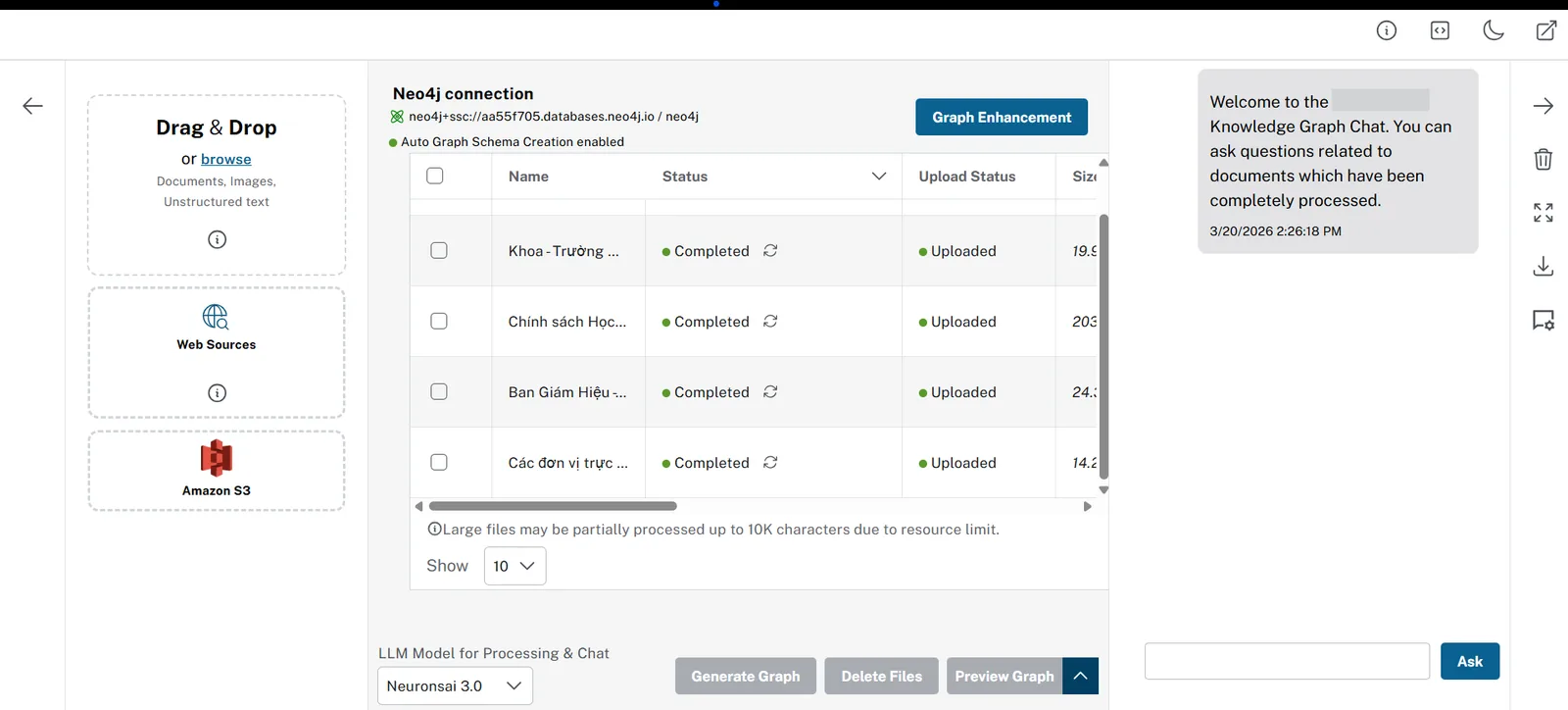Click the chat question input field
Image resolution: width=1568 pixels, height=710 pixels.
1287,661
